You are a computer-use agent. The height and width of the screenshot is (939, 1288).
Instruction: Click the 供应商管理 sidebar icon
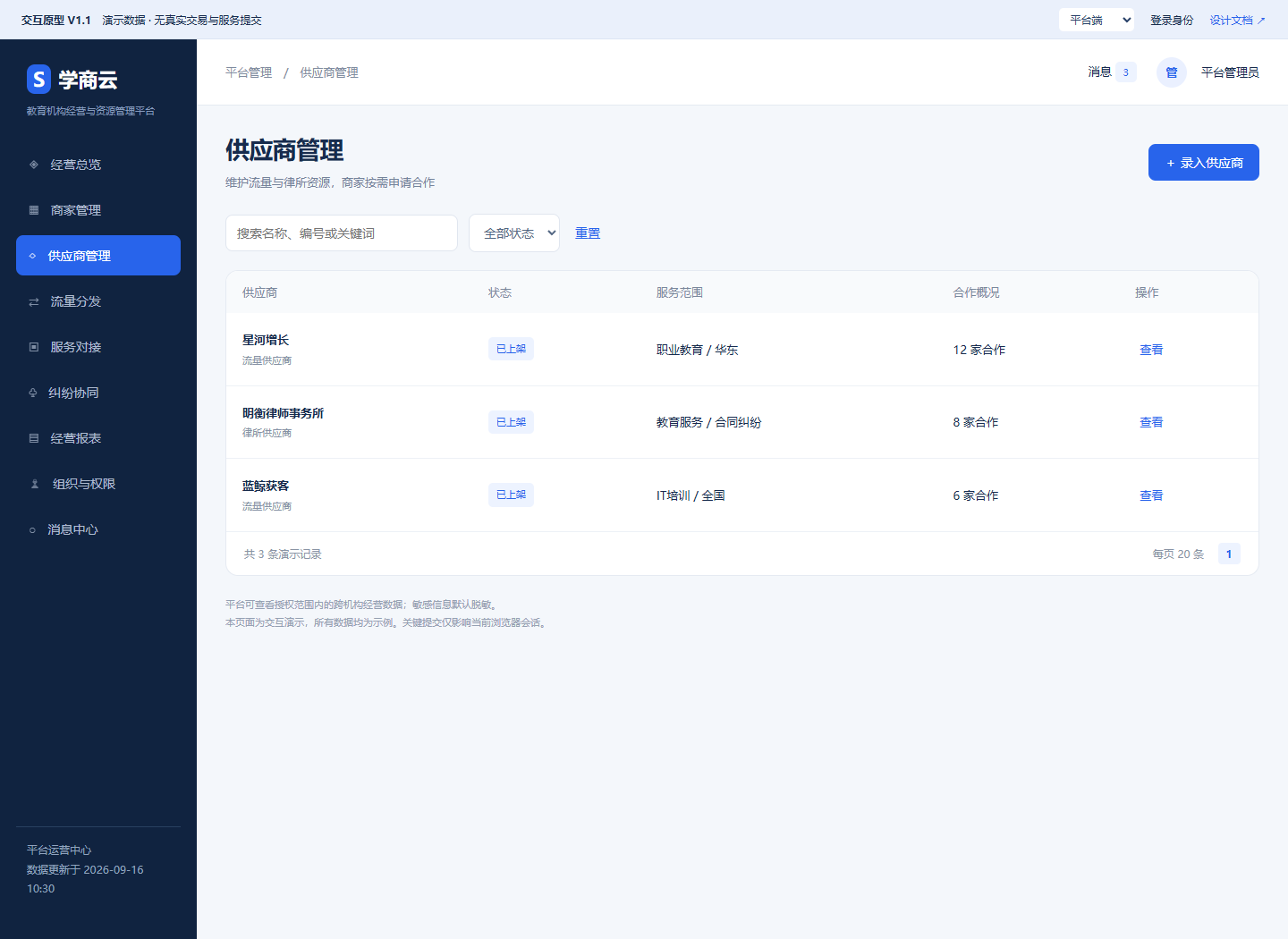(x=33, y=256)
